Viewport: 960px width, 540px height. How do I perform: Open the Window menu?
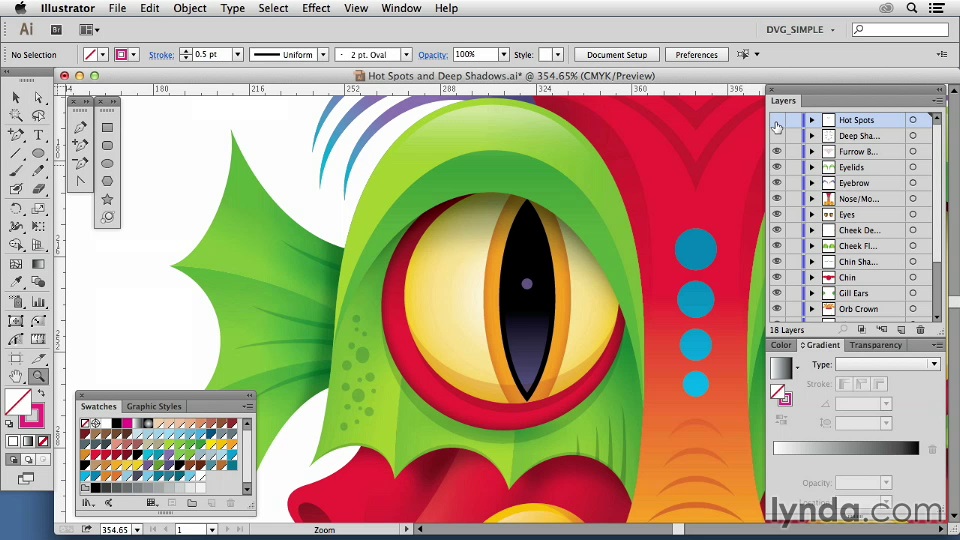[401, 8]
